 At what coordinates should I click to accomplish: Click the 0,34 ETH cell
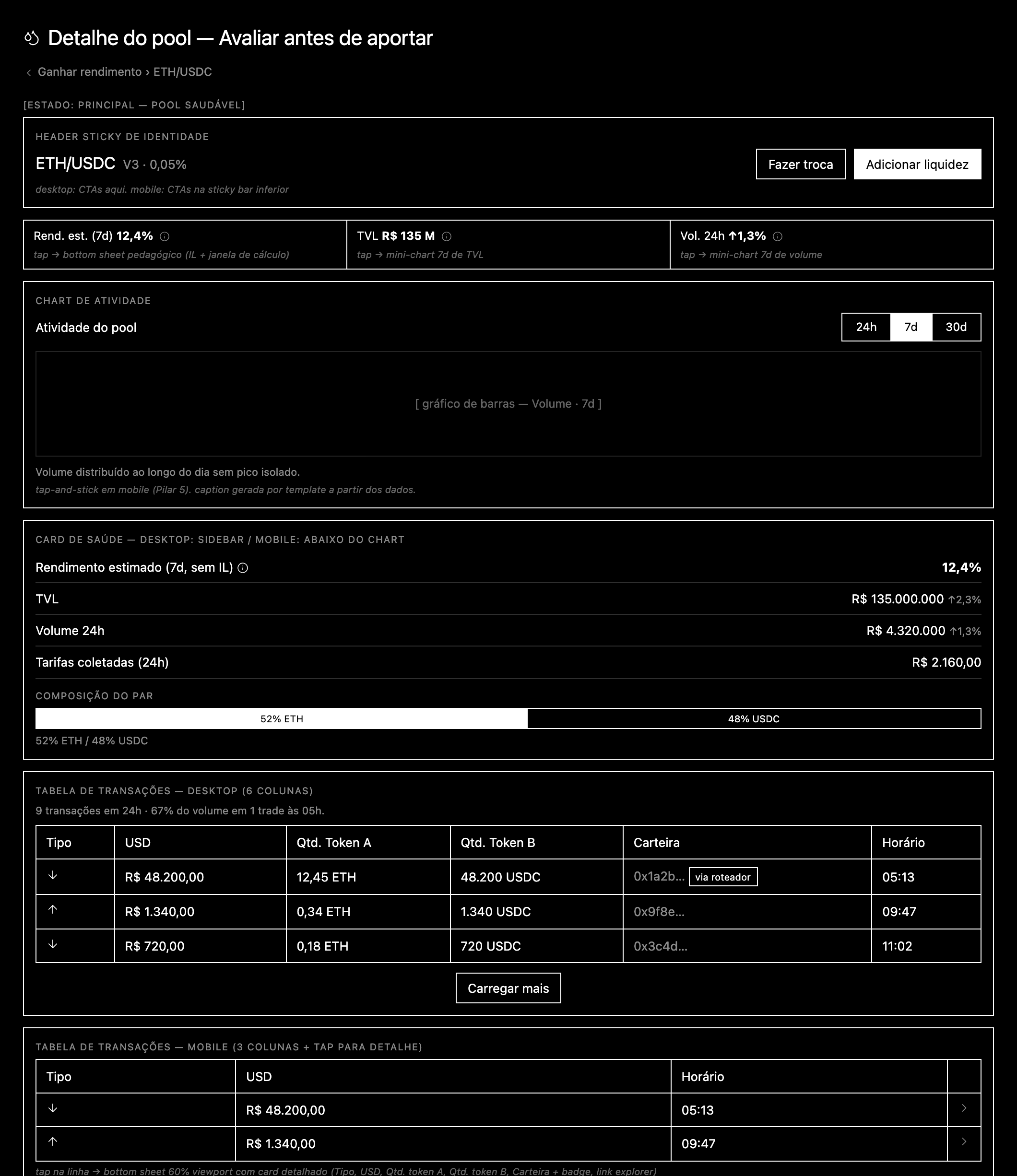[x=368, y=912]
